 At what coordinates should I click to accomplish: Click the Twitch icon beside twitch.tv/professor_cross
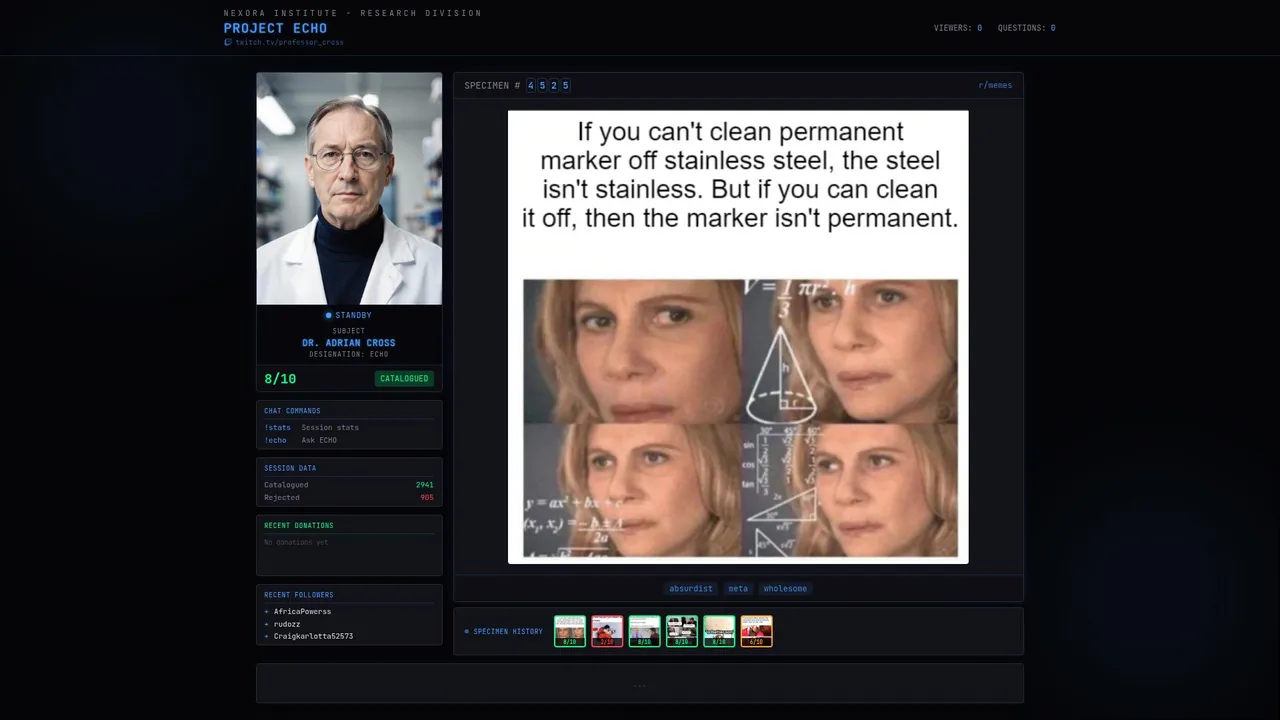point(228,43)
